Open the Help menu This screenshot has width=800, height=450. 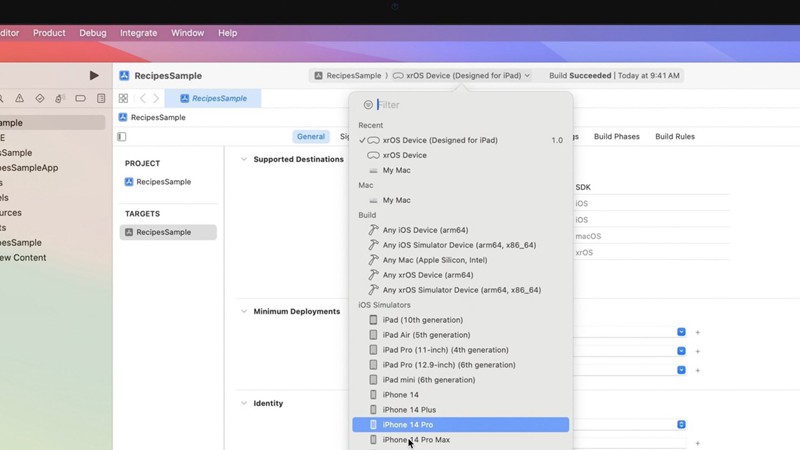[228, 33]
